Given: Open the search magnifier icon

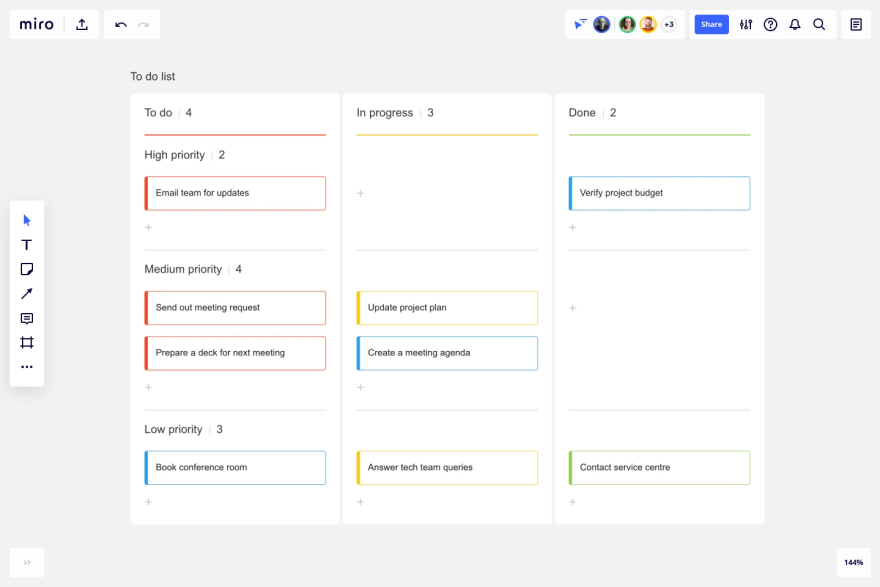Looking at the screenshot, I should pyautogui.click(x=819, y=24).
